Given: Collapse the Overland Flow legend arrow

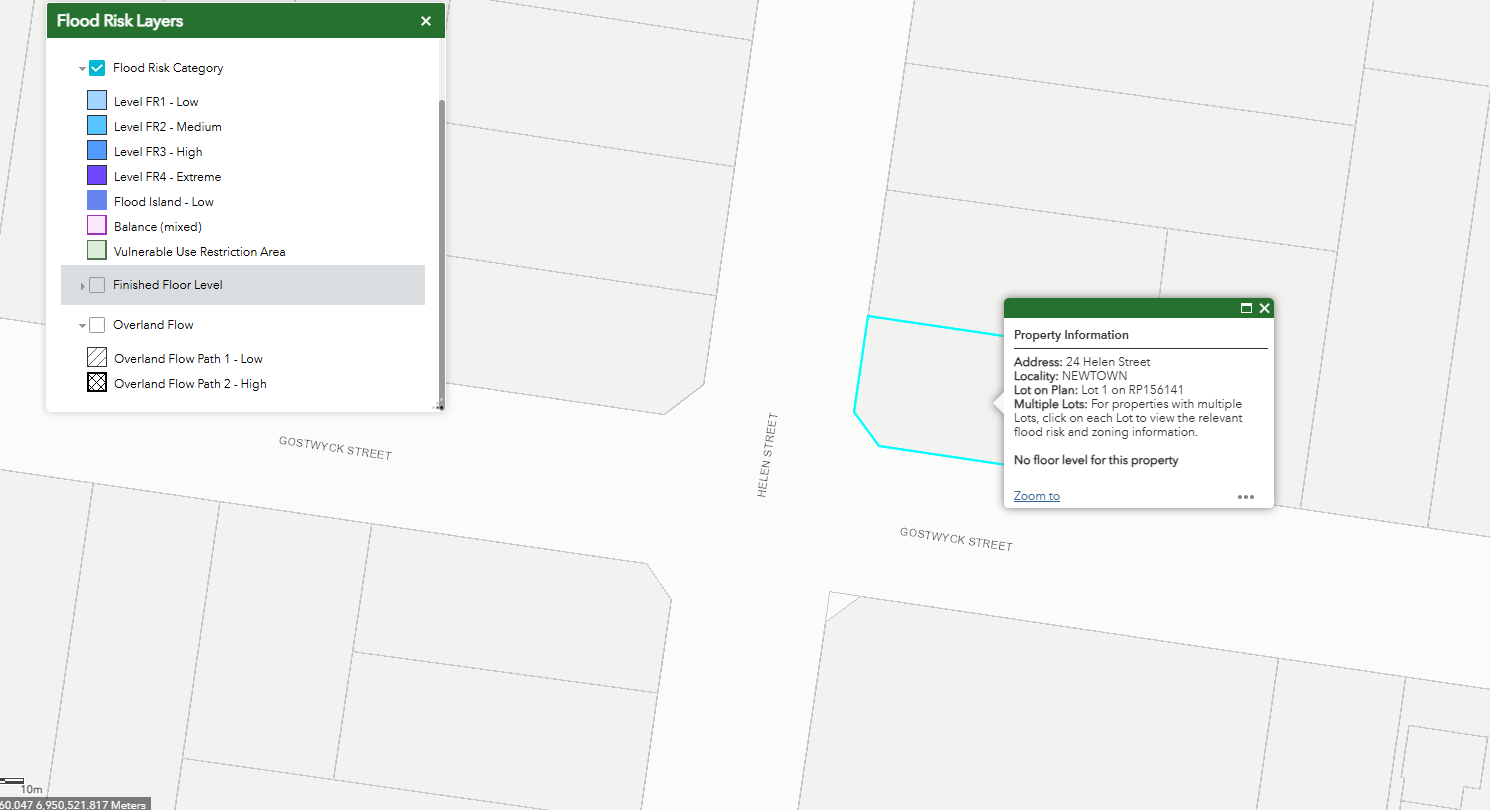Looking at the screenshot, I should 82,326.
